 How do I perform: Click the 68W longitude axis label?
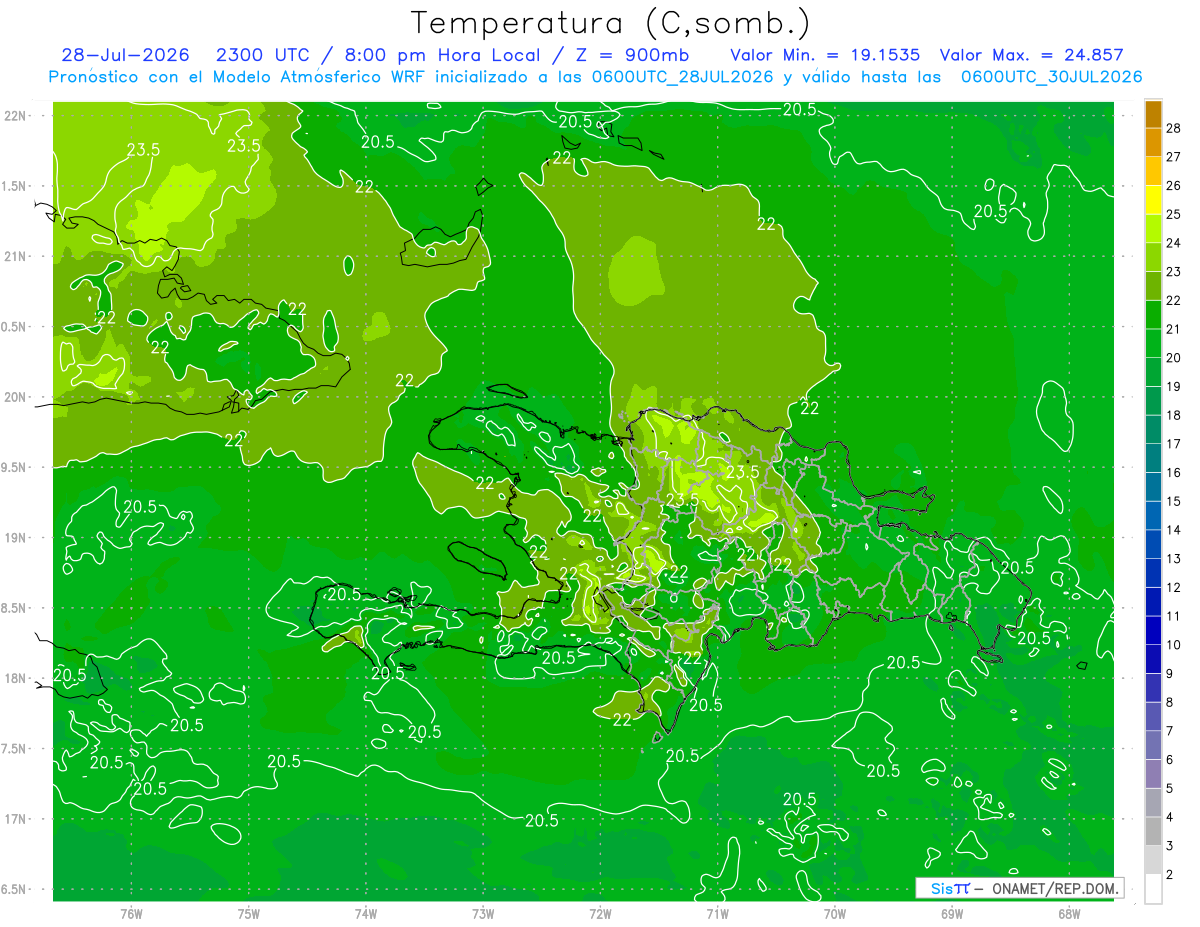tap(1069, 913)
